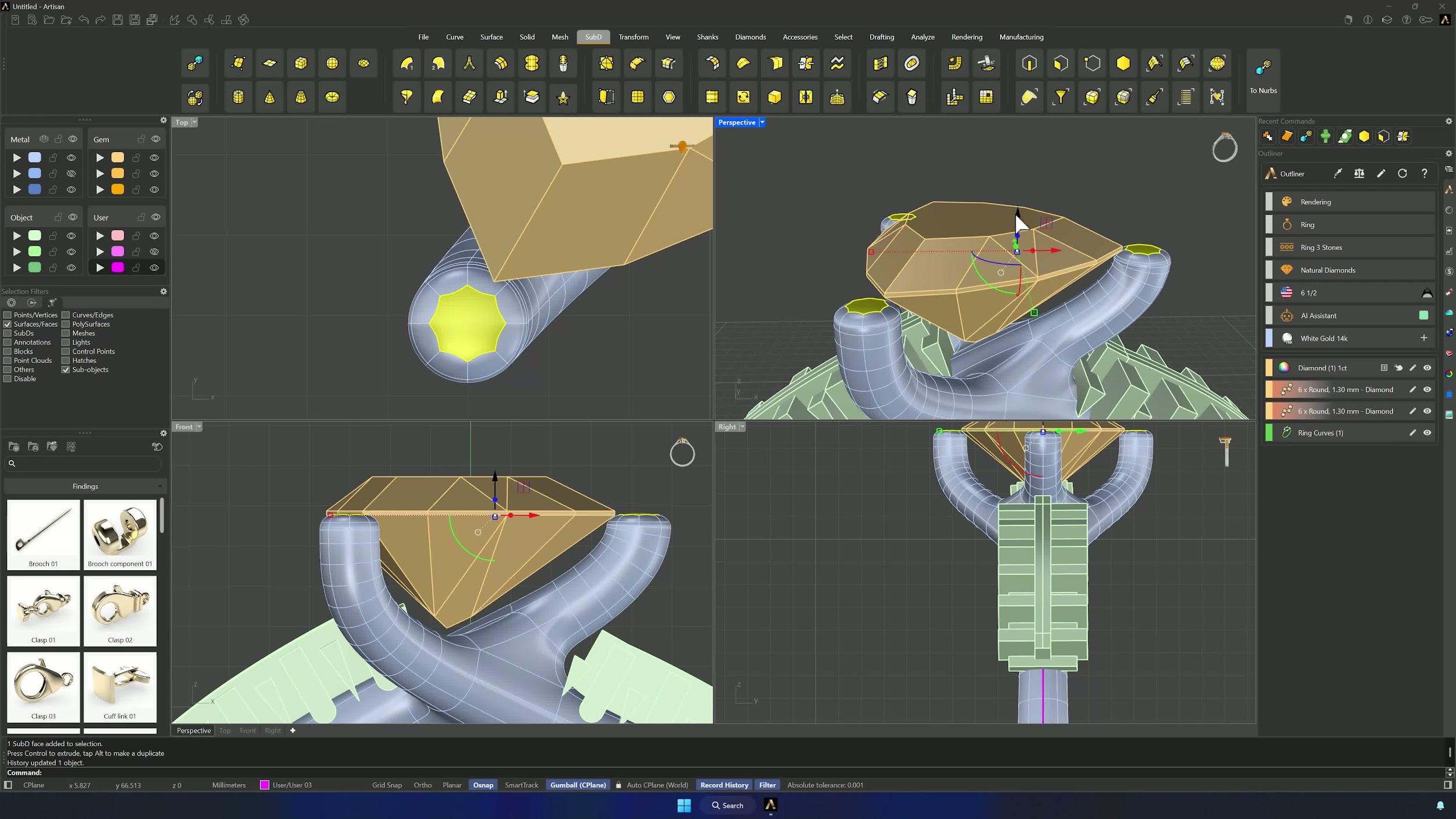Open the Perspective viewport dropdown arrow
1456x819 pixels.
[762, 122]
